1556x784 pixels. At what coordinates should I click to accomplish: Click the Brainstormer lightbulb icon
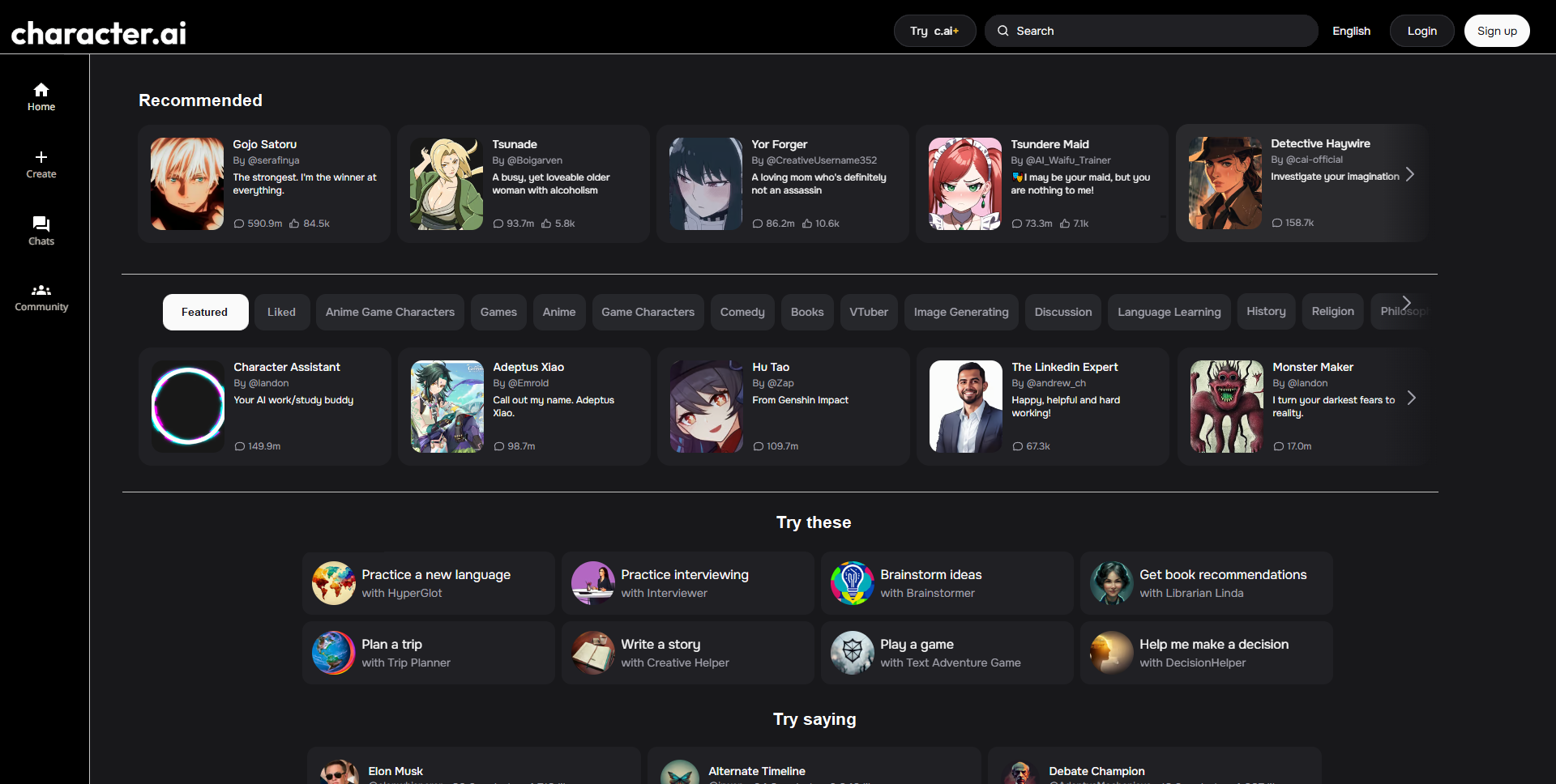[852, 582]
